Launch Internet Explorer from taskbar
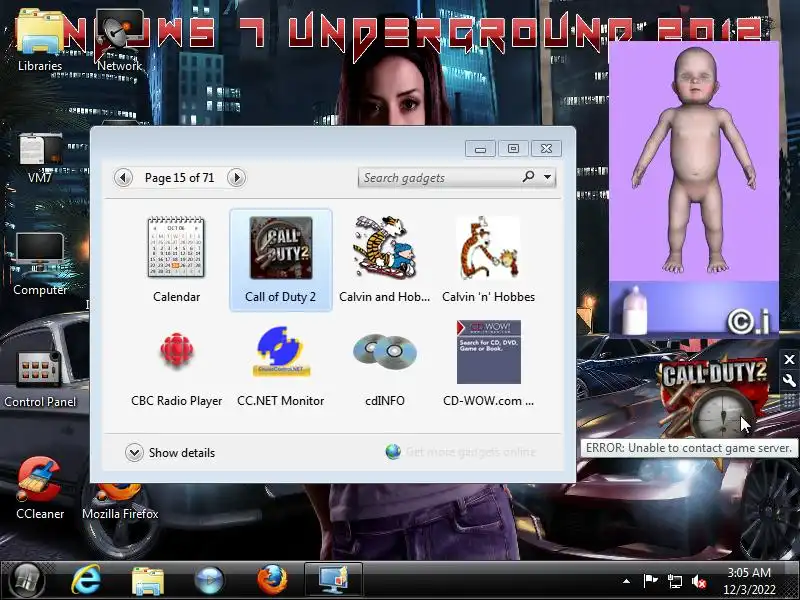The image size is (800, 600). (86, 580)
